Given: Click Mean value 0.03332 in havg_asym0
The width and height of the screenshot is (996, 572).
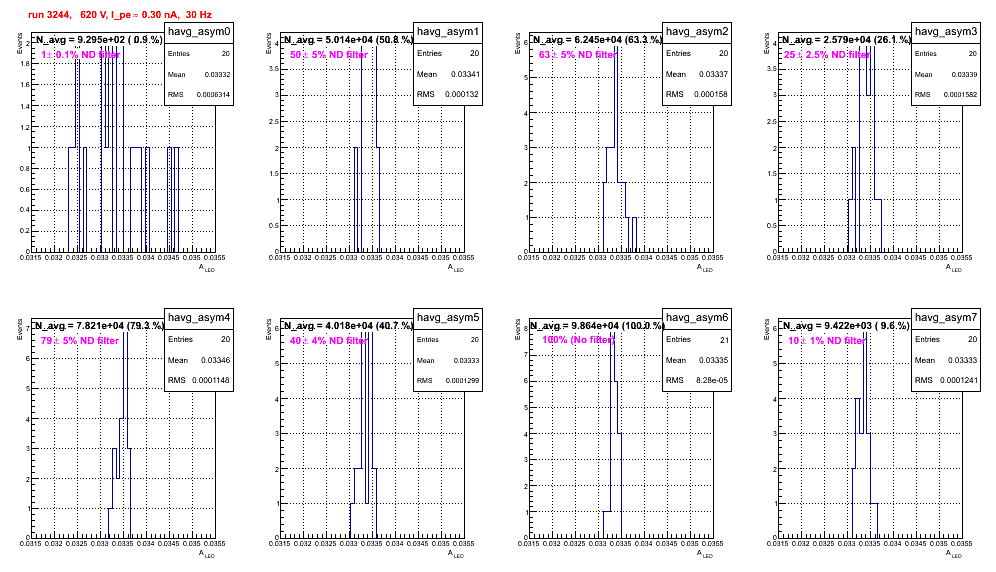Looking at the screenshot, I should coord(217,75).
